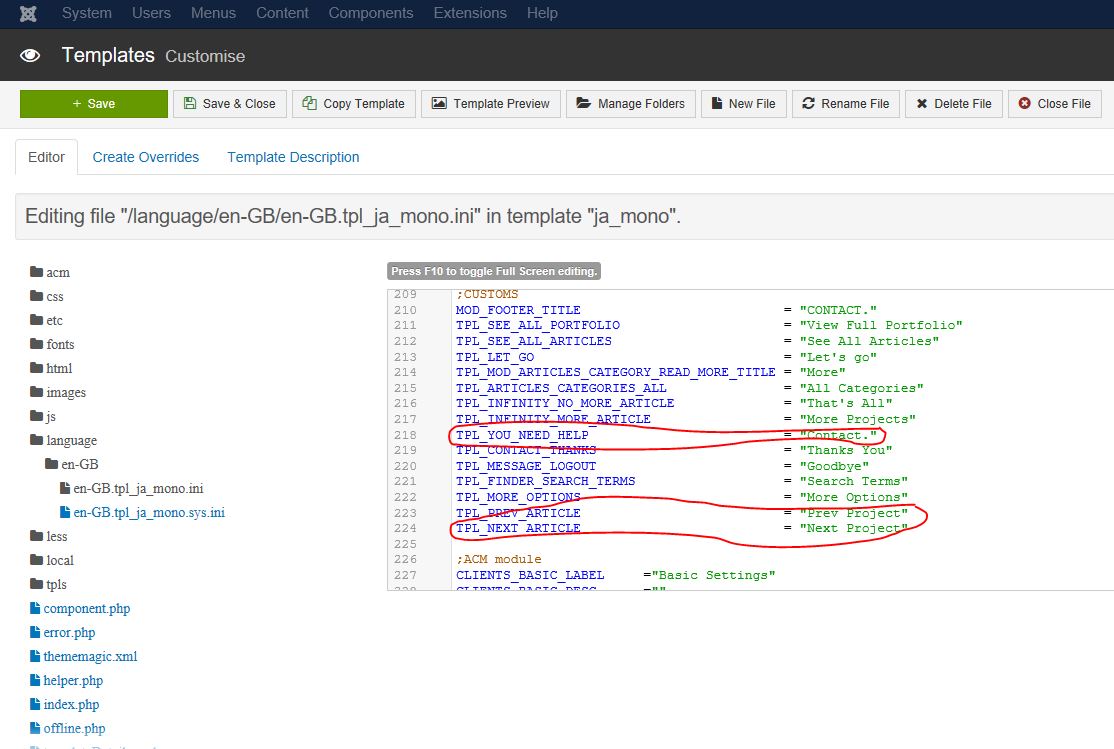Image resolution: width=1114 pixels, height=749 pixels.
Task: Open the Extensions menu
Action: click(470, 13)
